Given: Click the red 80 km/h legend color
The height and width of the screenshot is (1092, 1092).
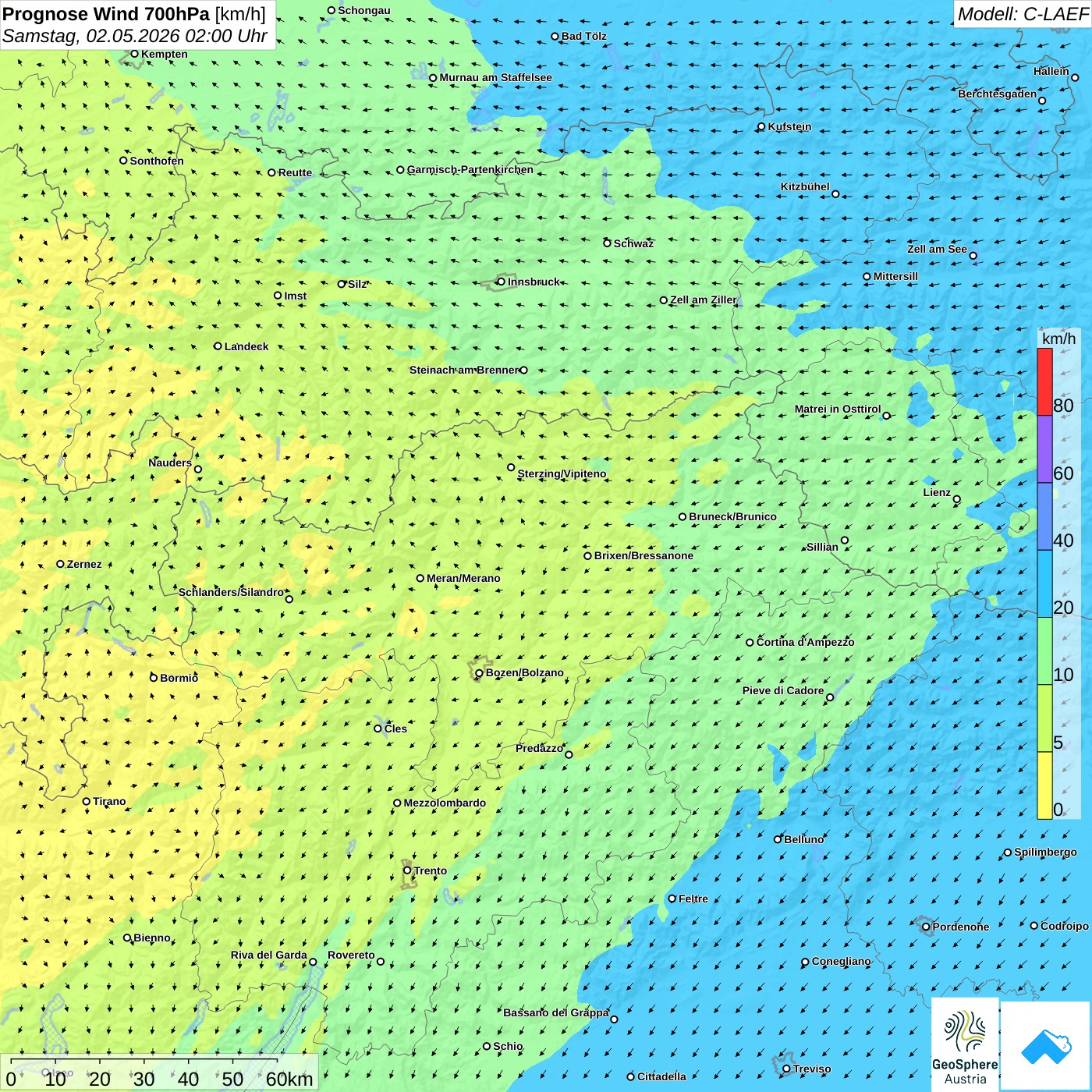Looking at the screenshot, I should tap(1044, 381).
